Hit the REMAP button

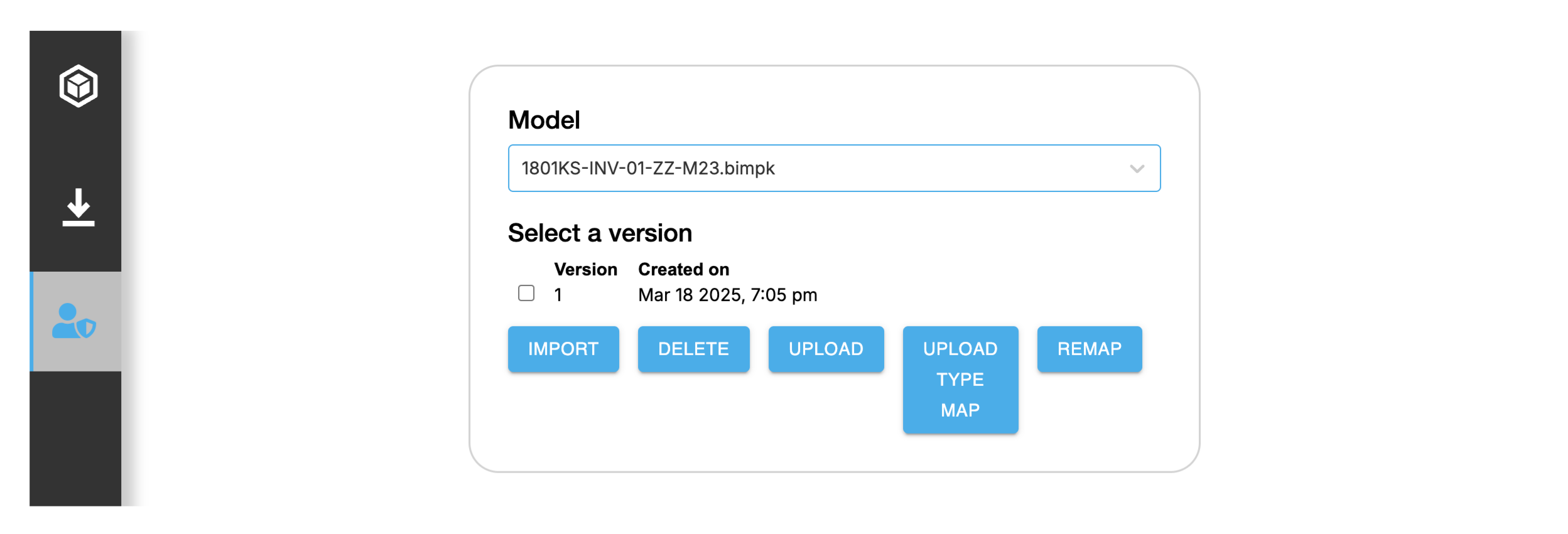pyautogui.click(x=1089, y=349)
